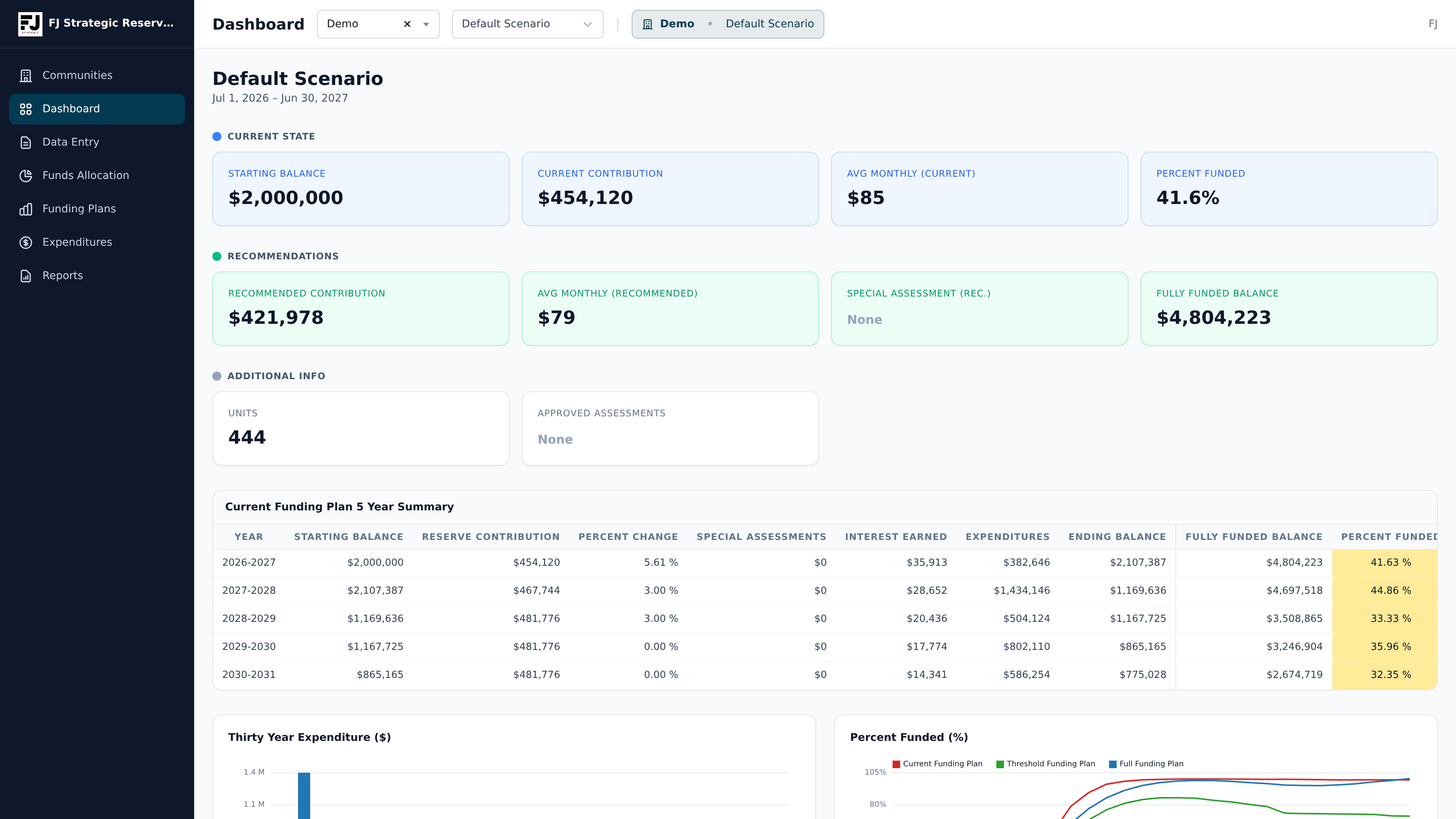1456x819 pixels.
Task: Click the 2026-2027 year row
Action: pyautogui.click(x=825, y=563)
